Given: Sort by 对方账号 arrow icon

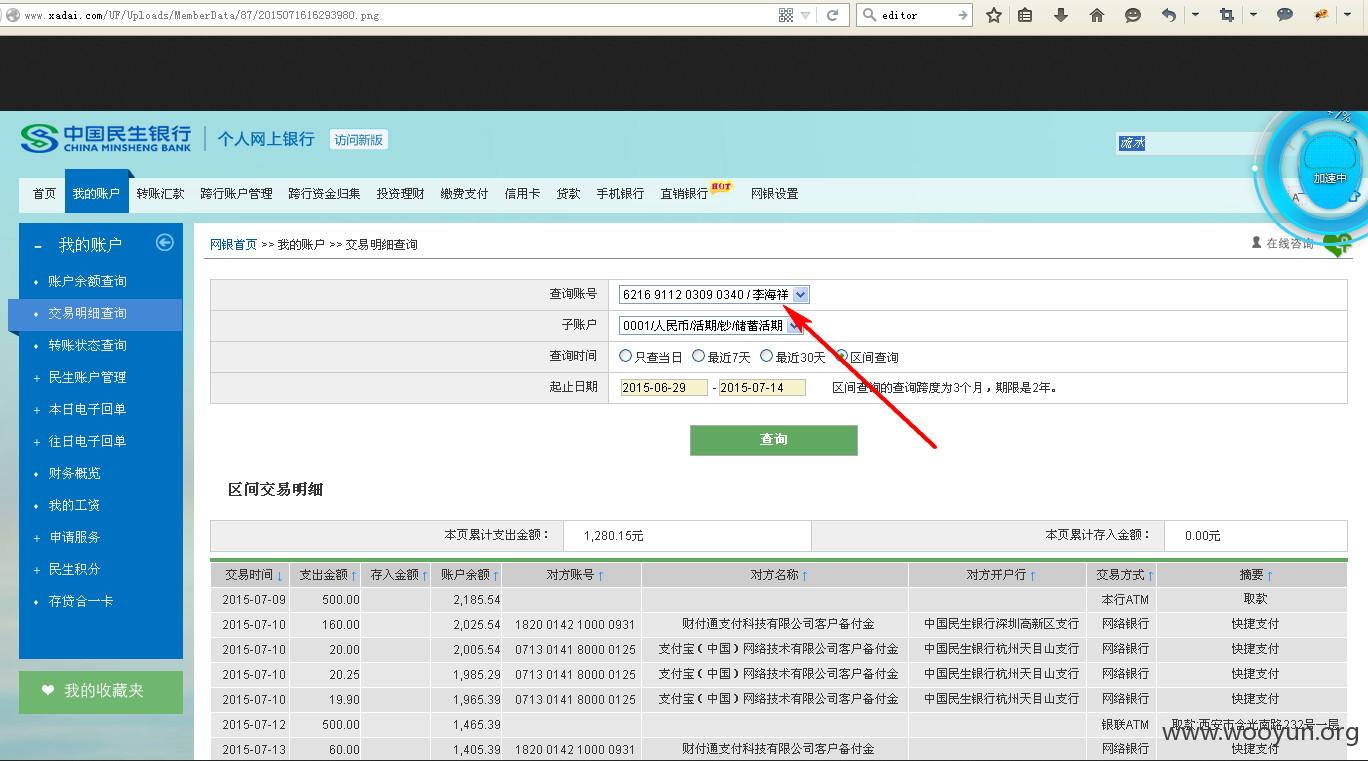Looking at the screenshot, I should click(600, 576).
